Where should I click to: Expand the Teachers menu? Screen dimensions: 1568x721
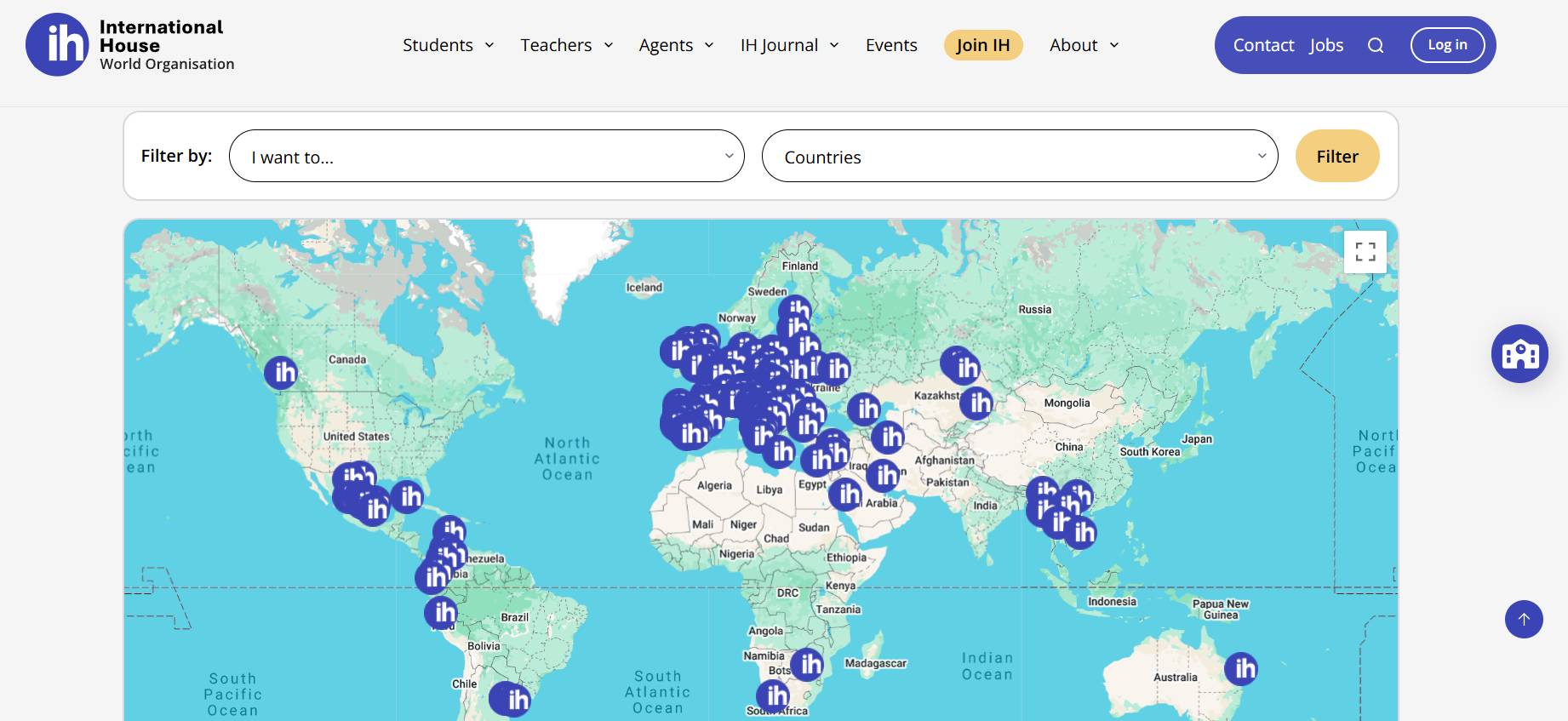[566, 45]
